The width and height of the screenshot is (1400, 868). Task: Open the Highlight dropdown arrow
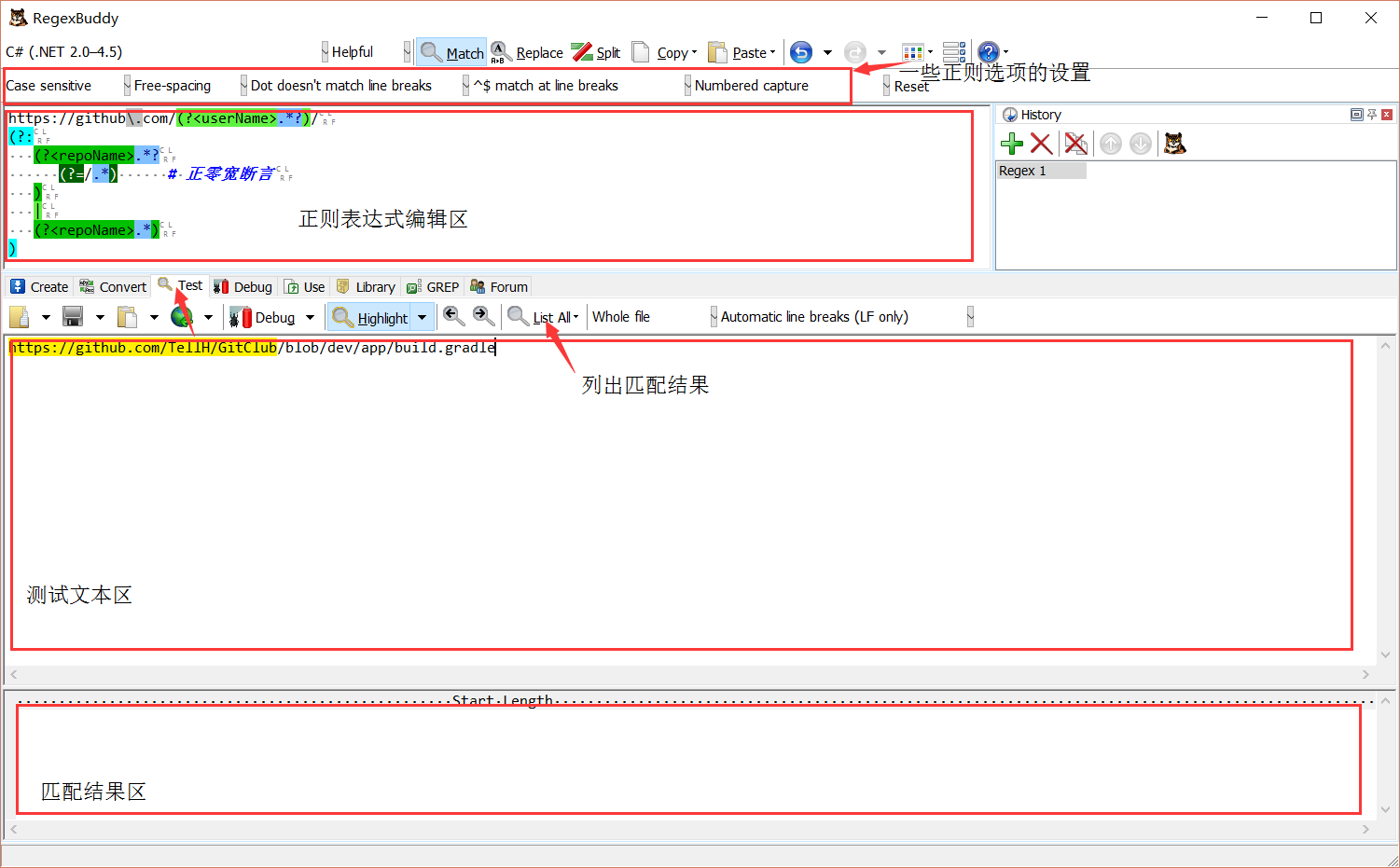coord(423,318)
